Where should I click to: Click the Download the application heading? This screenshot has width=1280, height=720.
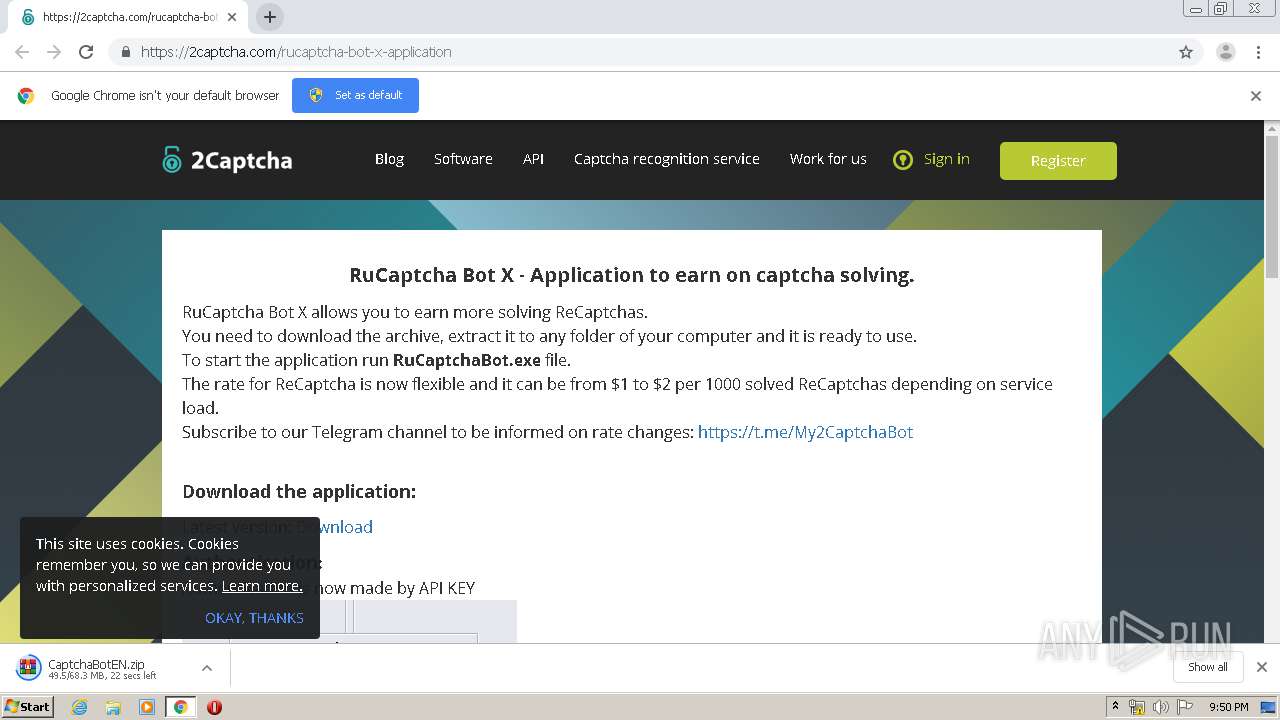click(x=299, y=491)
